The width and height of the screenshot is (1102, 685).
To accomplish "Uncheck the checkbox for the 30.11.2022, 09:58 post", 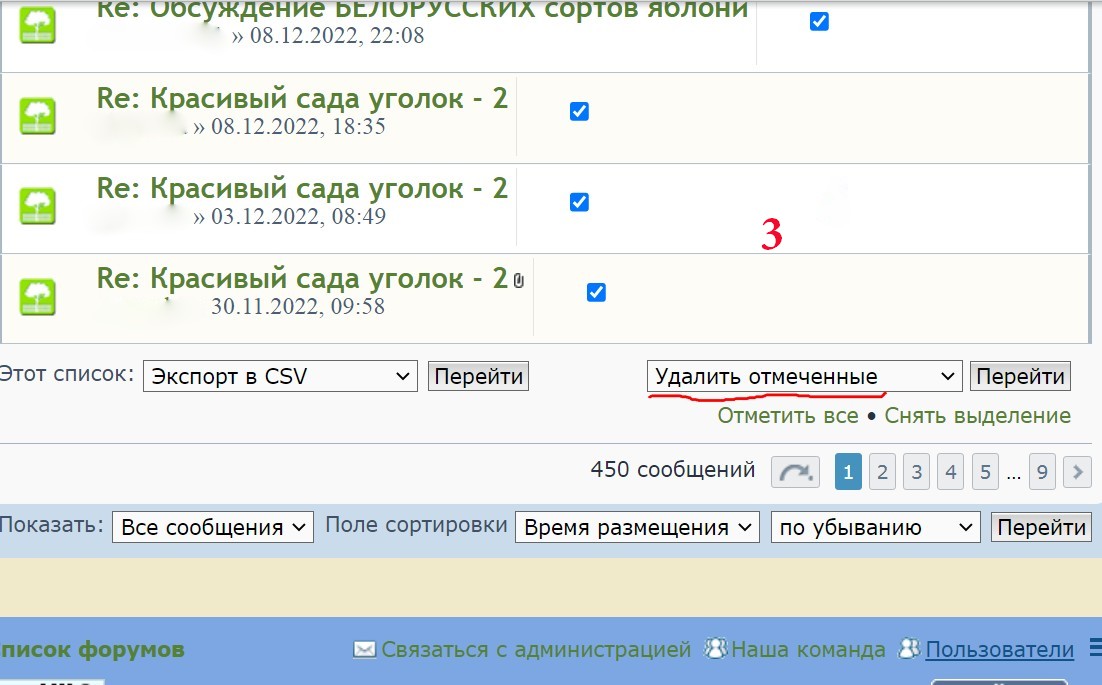I will coord(596,292).
